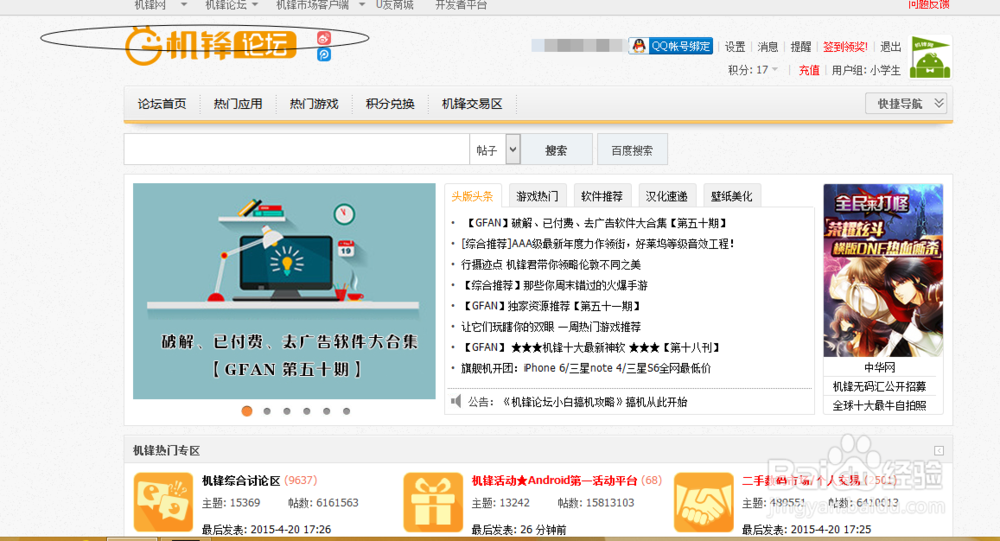The height and width of the screenshot is (541, 1000).
Task: Select the last carousel dot
Action: tap(346, 411)
